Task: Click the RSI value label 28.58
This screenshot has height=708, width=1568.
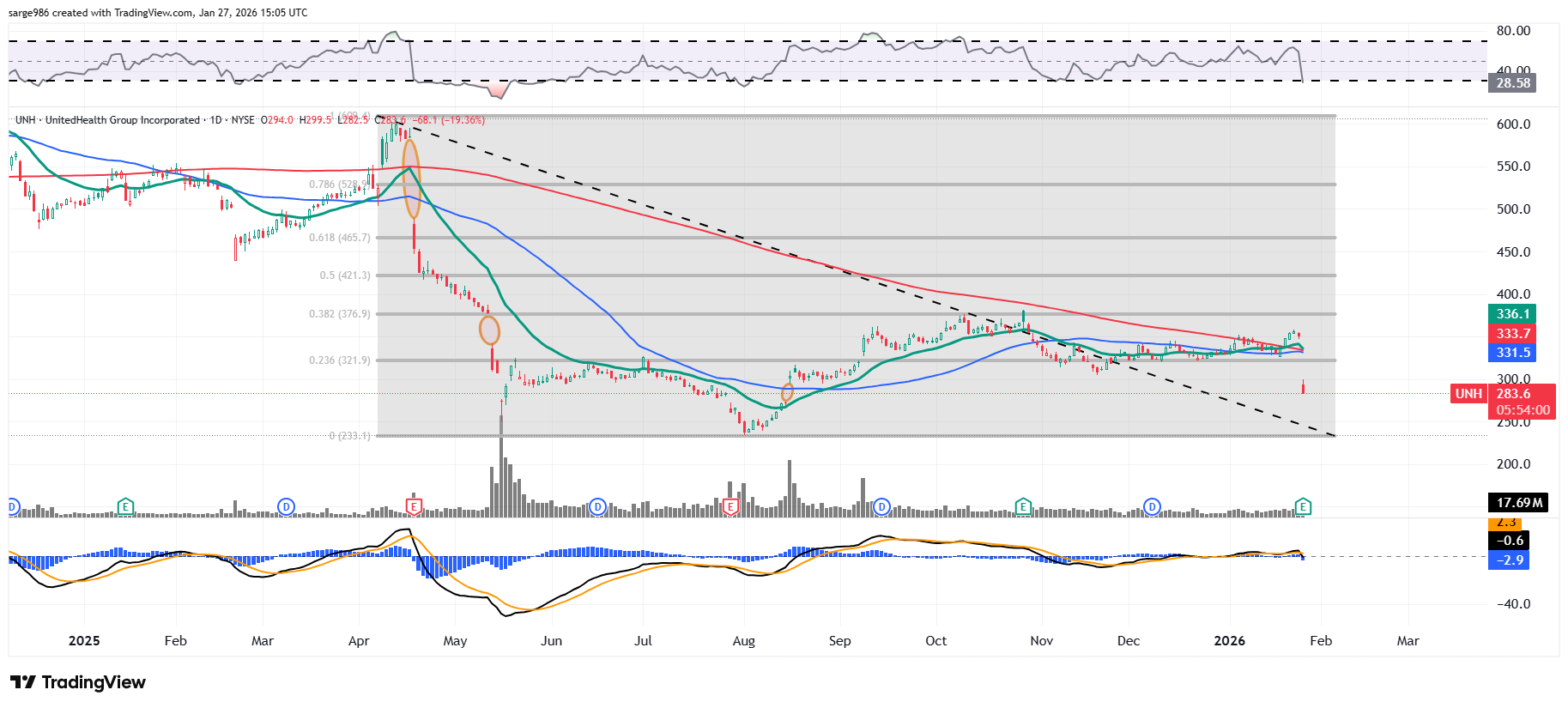Action: pyautogui.click(x=1512, y=83)
